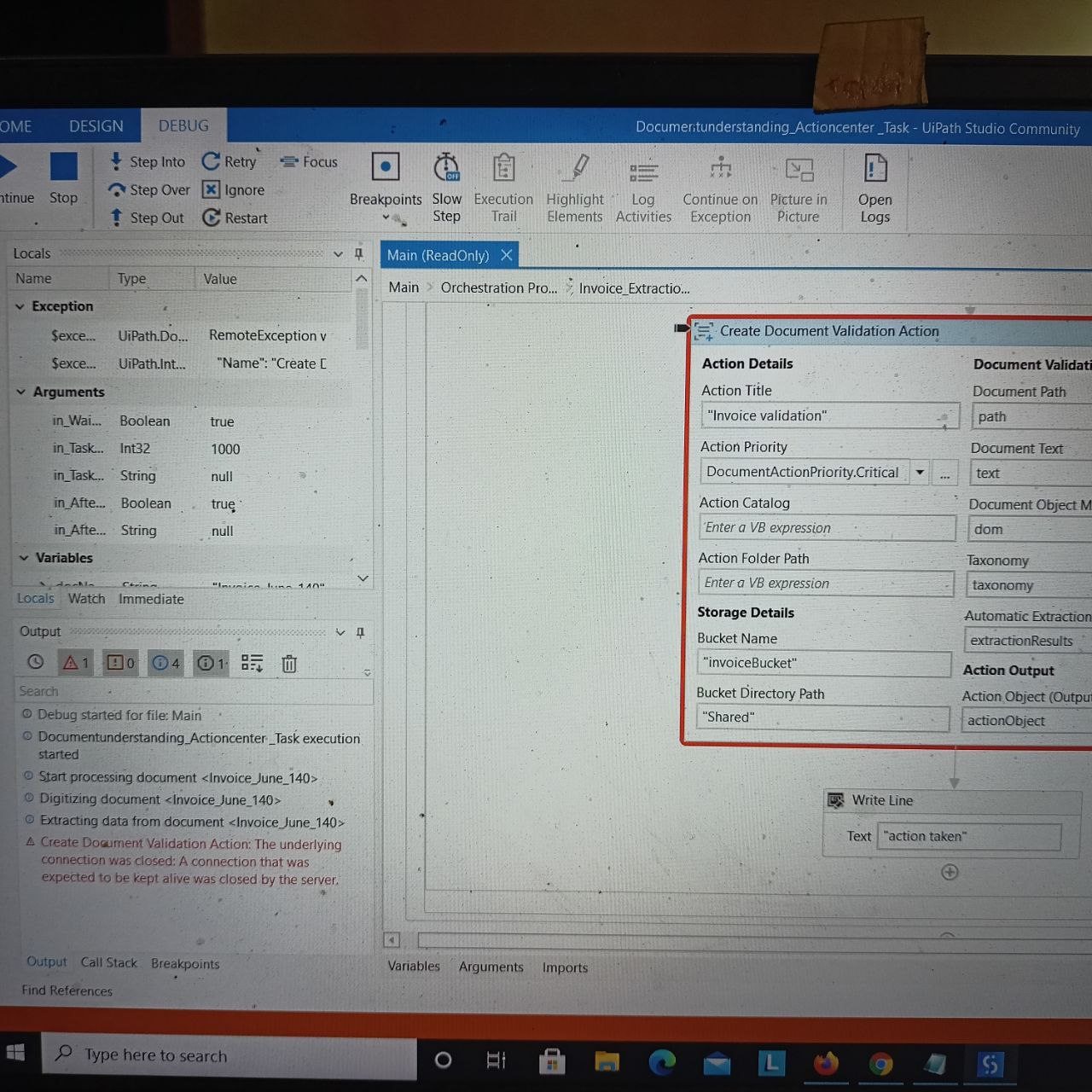This screenshot has width=1092, height=1092.
Task: Open the Imports panel below the designer
Action: click(x=565, y=967)
